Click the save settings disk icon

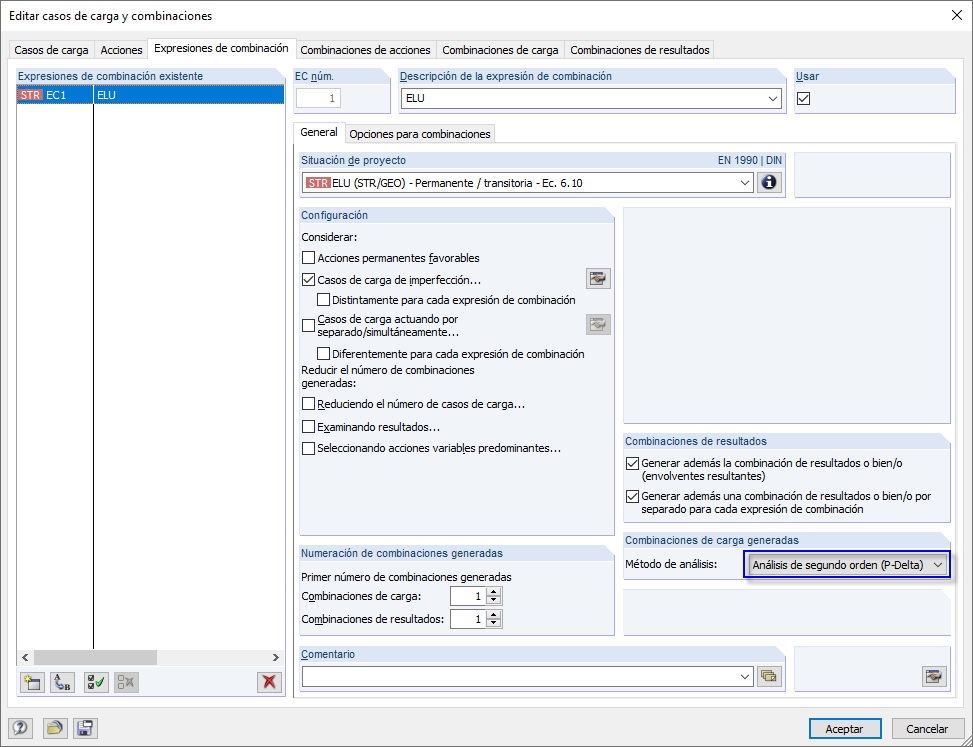[85, 728]
